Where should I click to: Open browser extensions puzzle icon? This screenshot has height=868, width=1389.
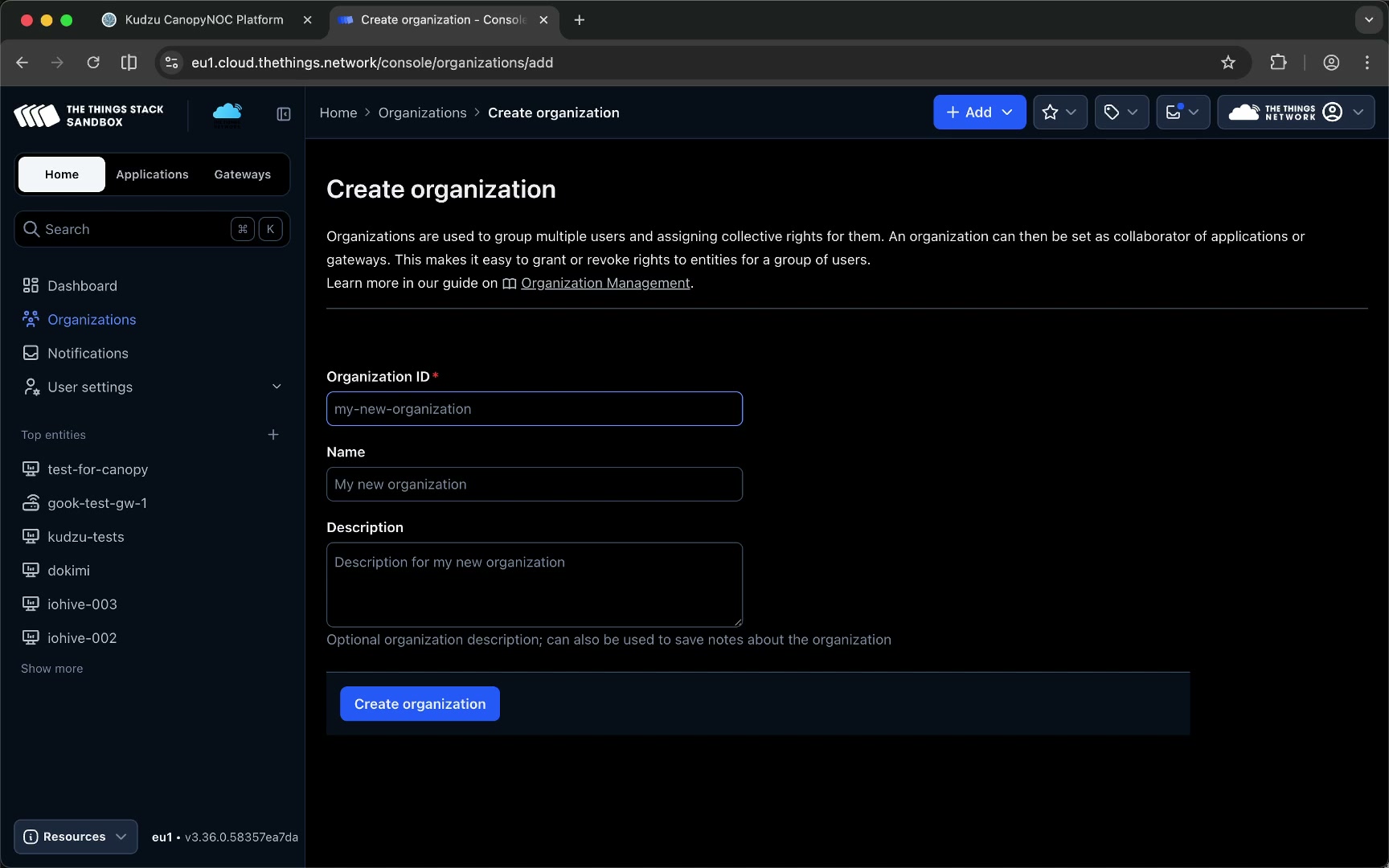tap(1278, 63)
